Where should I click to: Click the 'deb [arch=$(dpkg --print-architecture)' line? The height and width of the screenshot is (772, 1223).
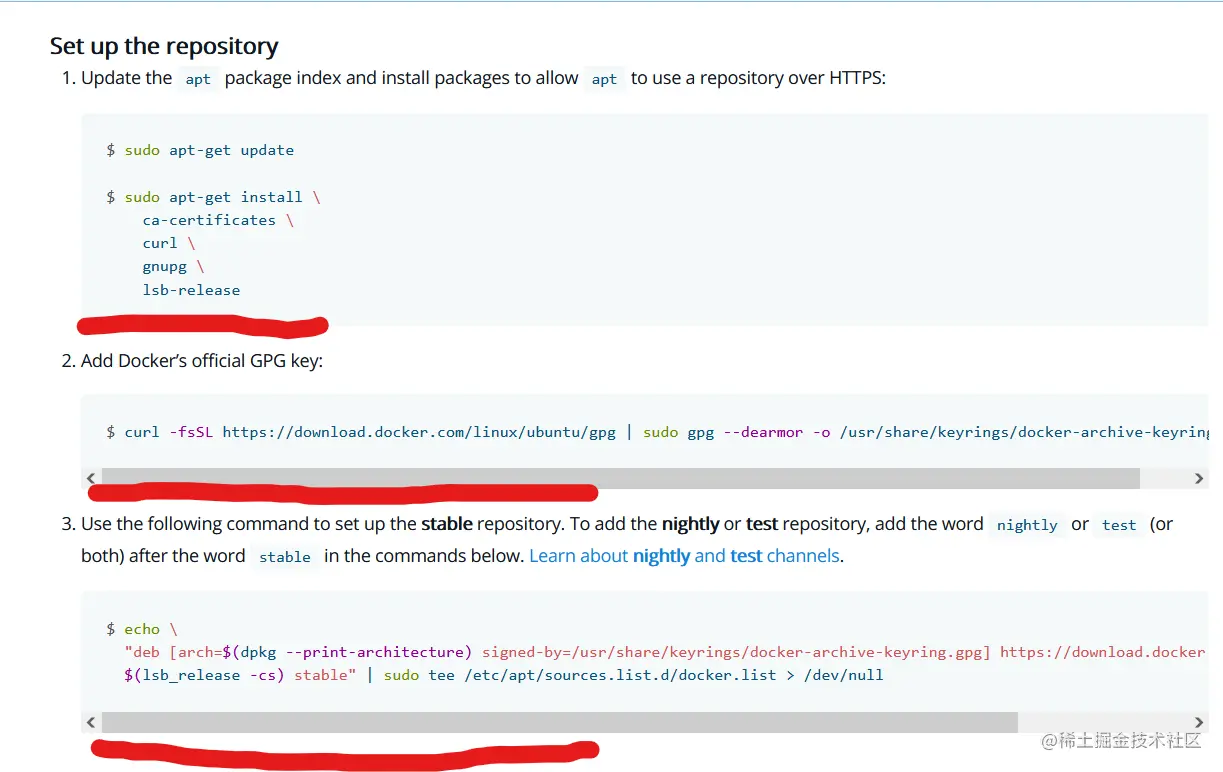point(664,652)
